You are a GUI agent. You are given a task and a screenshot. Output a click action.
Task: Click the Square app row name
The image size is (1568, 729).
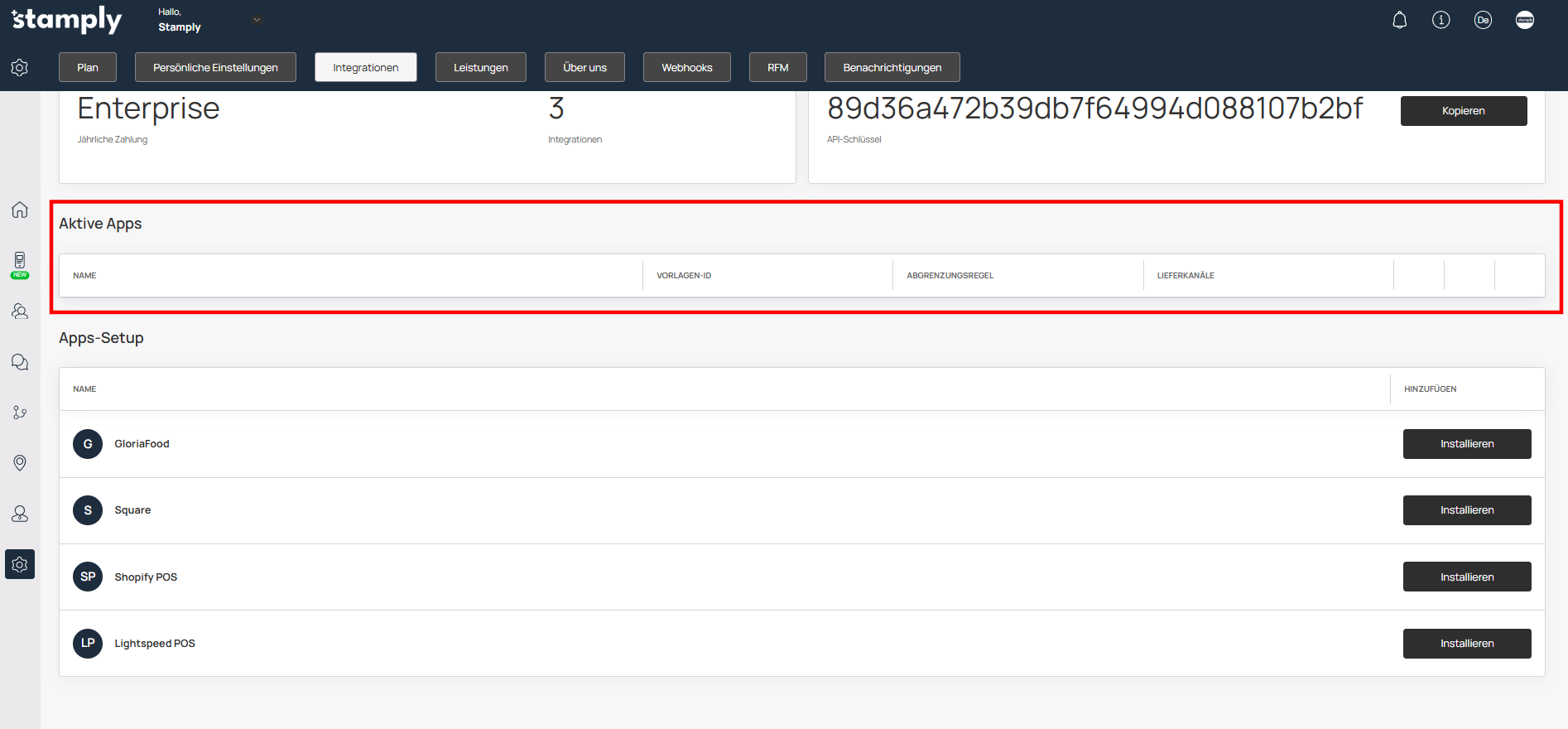tap(132, 510)
